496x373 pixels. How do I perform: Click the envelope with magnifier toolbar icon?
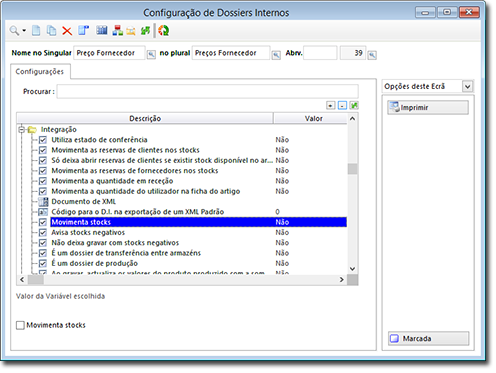pyautogui.click(x=131, y=31)
